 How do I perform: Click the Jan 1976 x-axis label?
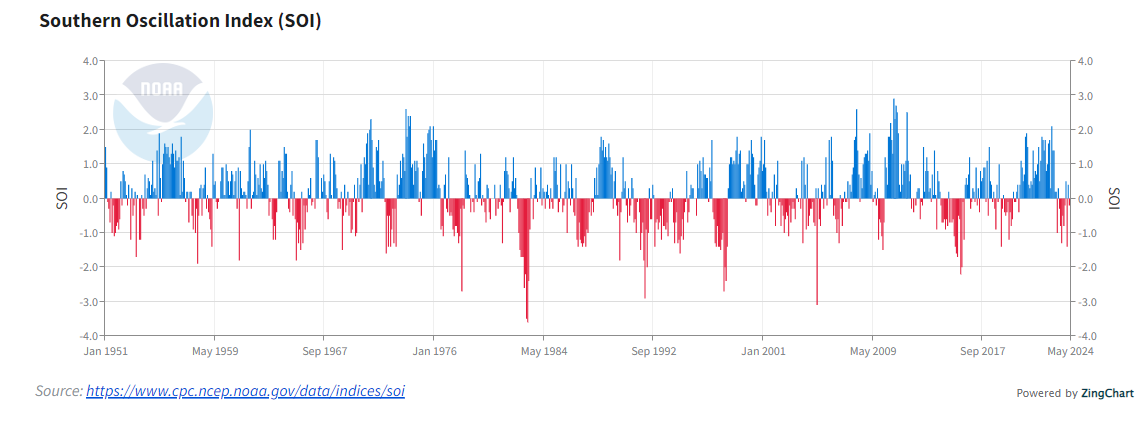tap(434, 351)
